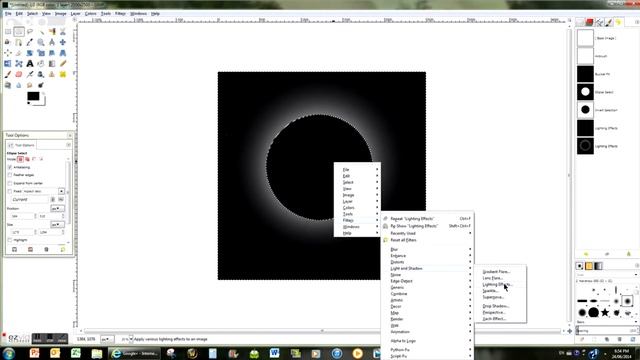
Task: Click Repeat "Lighting Effects" menu entry
Action: tap(427, 219)
